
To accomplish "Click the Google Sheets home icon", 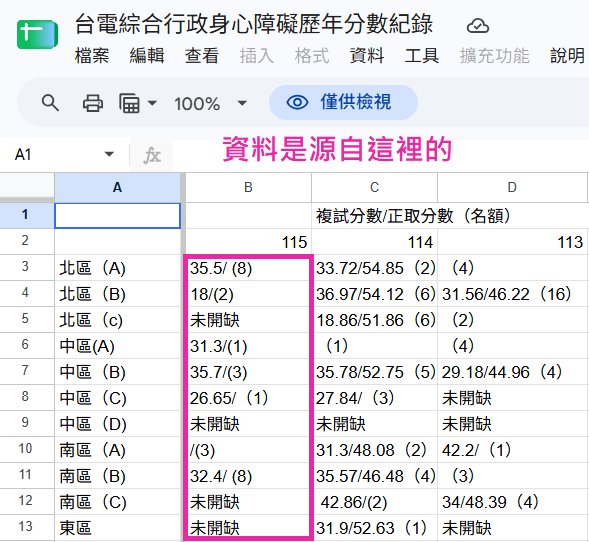I will tap(37, 35).
